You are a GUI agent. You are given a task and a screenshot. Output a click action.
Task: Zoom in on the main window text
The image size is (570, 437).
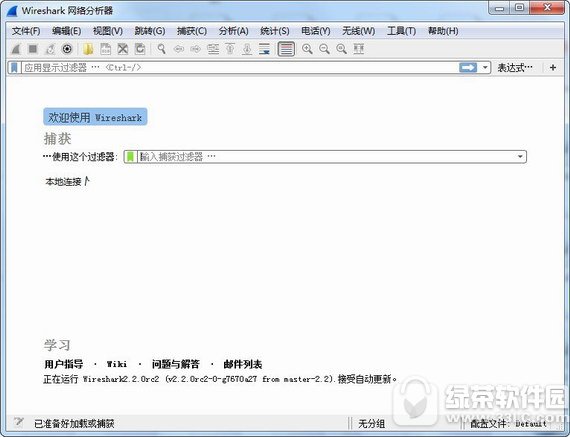[x=307, y=49]
